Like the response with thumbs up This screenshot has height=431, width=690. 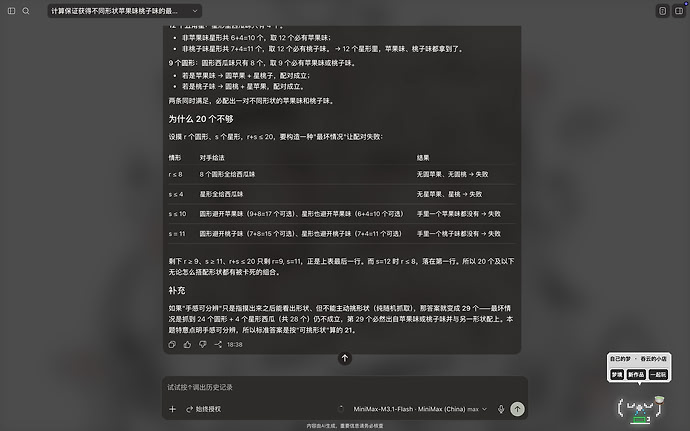coord(187,344)
